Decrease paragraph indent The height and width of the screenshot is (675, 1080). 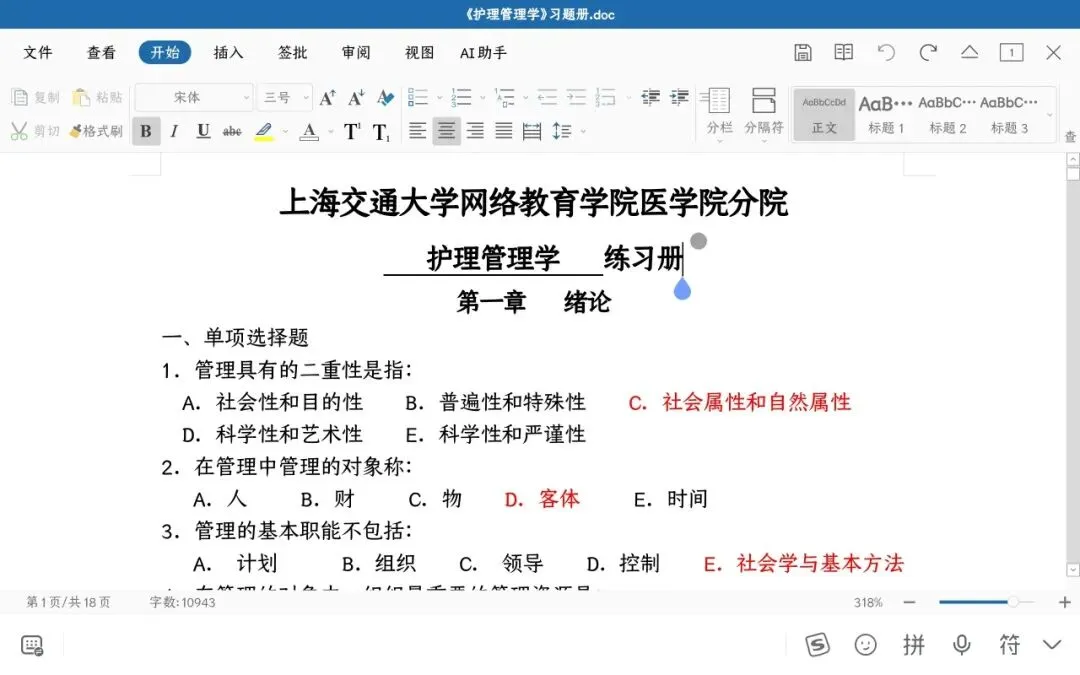[x=650, y=97]
